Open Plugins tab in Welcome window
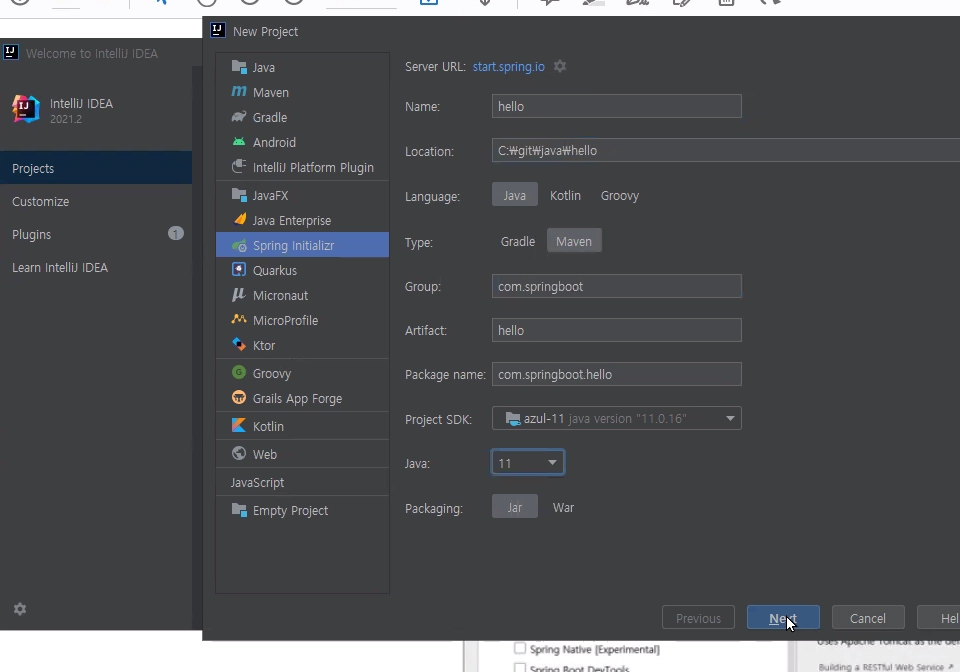Screen dimensions: 960x672 pos(96,234)
